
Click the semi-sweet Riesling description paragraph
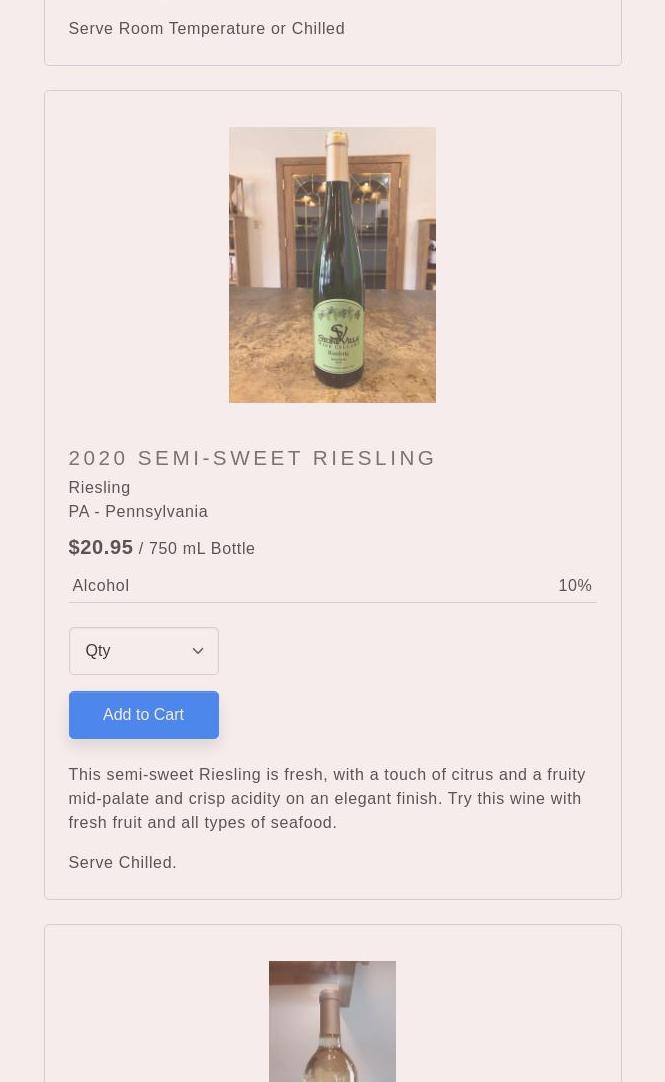click(x=327, y=798)
